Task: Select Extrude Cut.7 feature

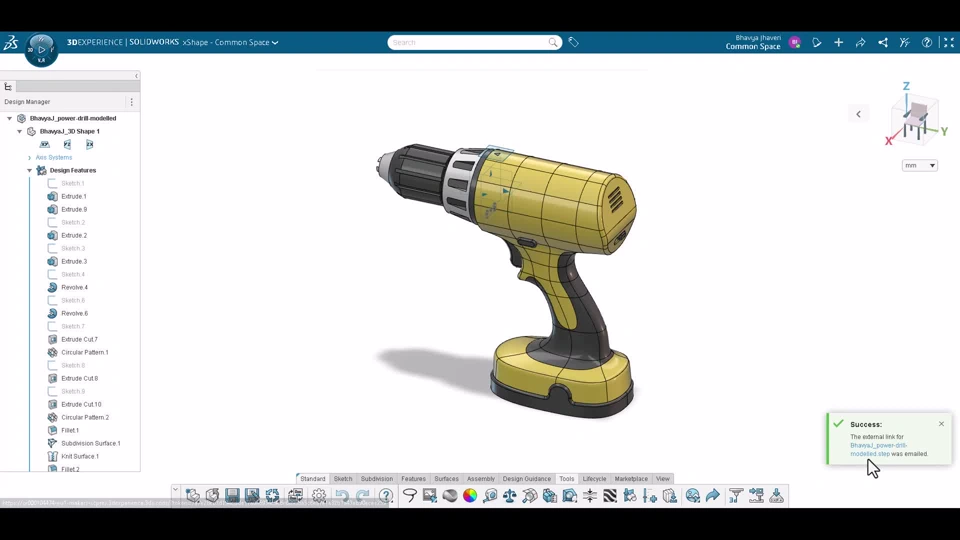Action: [x=79, y=339]
